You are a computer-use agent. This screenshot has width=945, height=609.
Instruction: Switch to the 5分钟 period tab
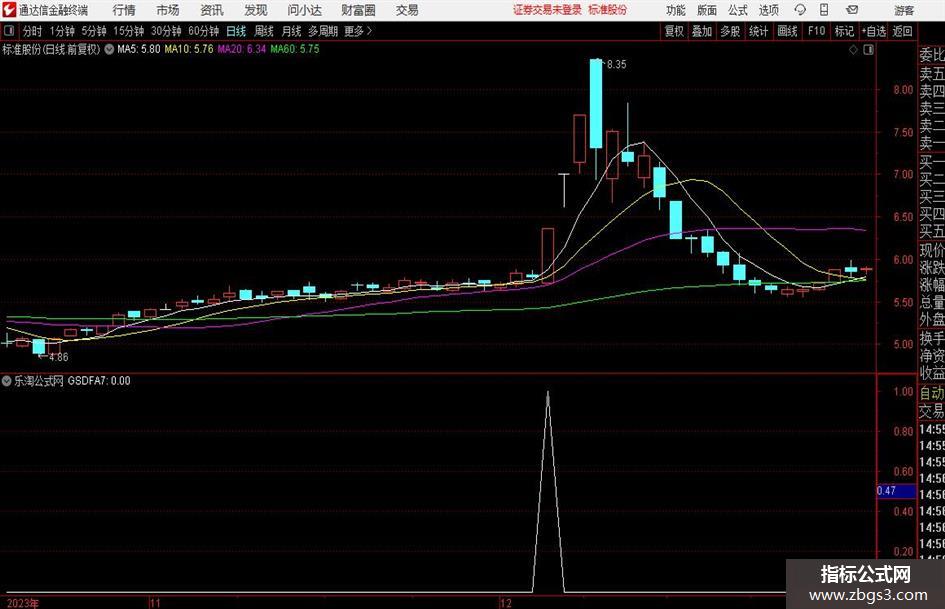pyautogui.click(x=94, y=31)
